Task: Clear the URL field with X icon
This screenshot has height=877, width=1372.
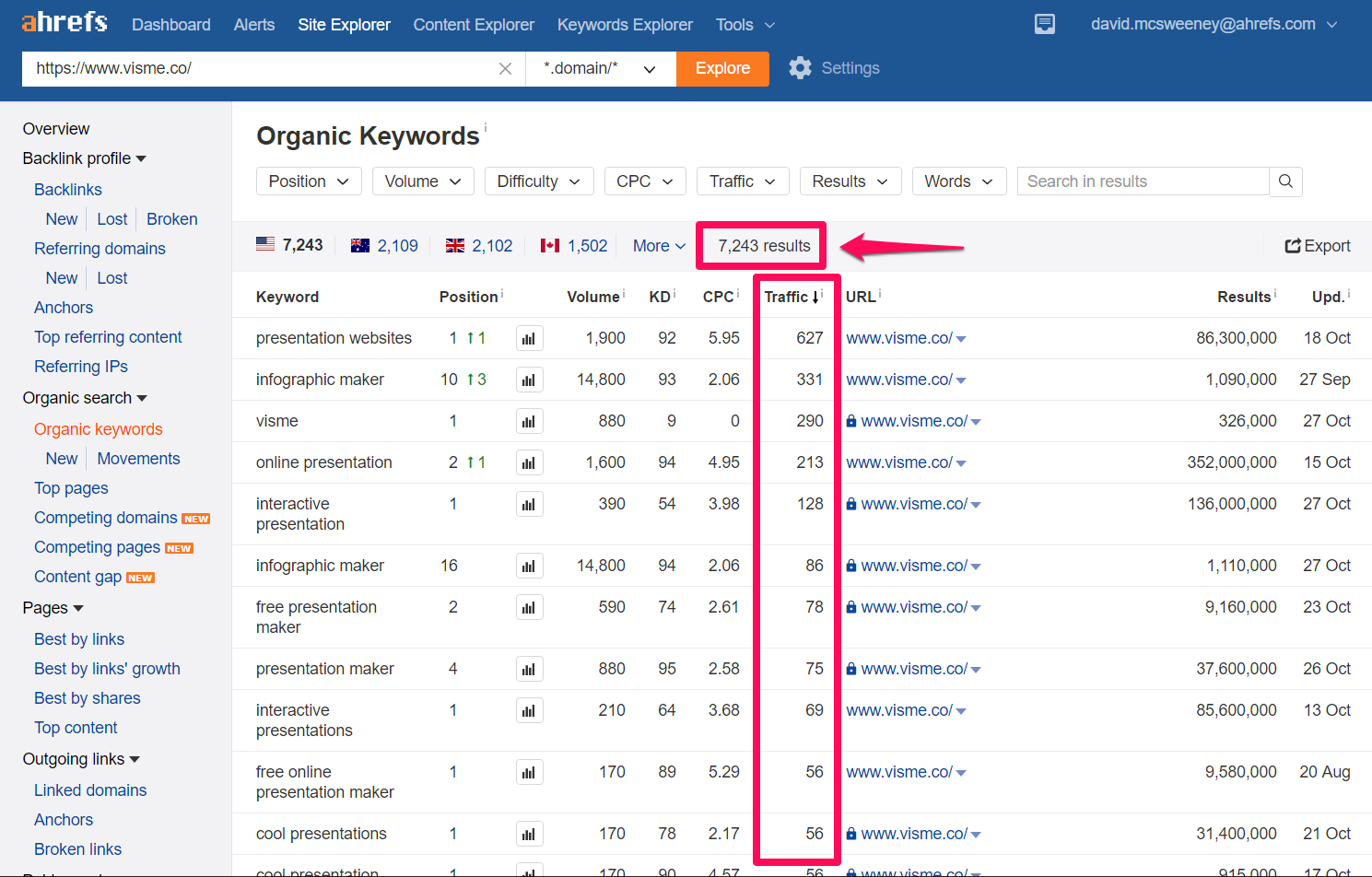Action: click(x=505, y=68)
